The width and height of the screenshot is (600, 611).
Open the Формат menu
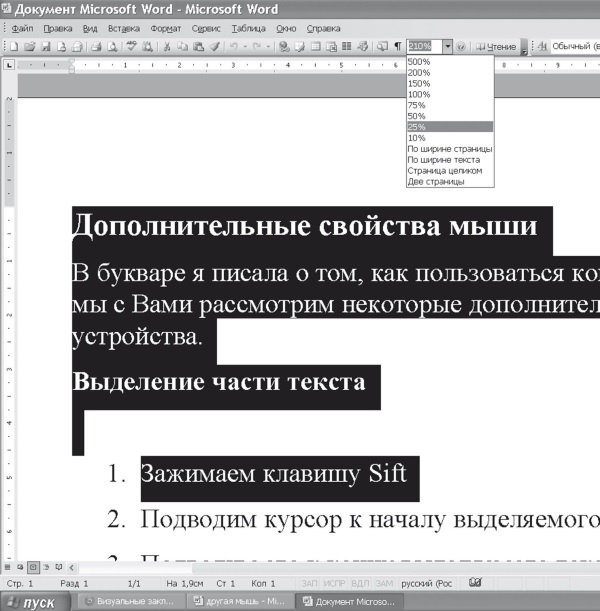pyautogui.click(x=166, y=28)
